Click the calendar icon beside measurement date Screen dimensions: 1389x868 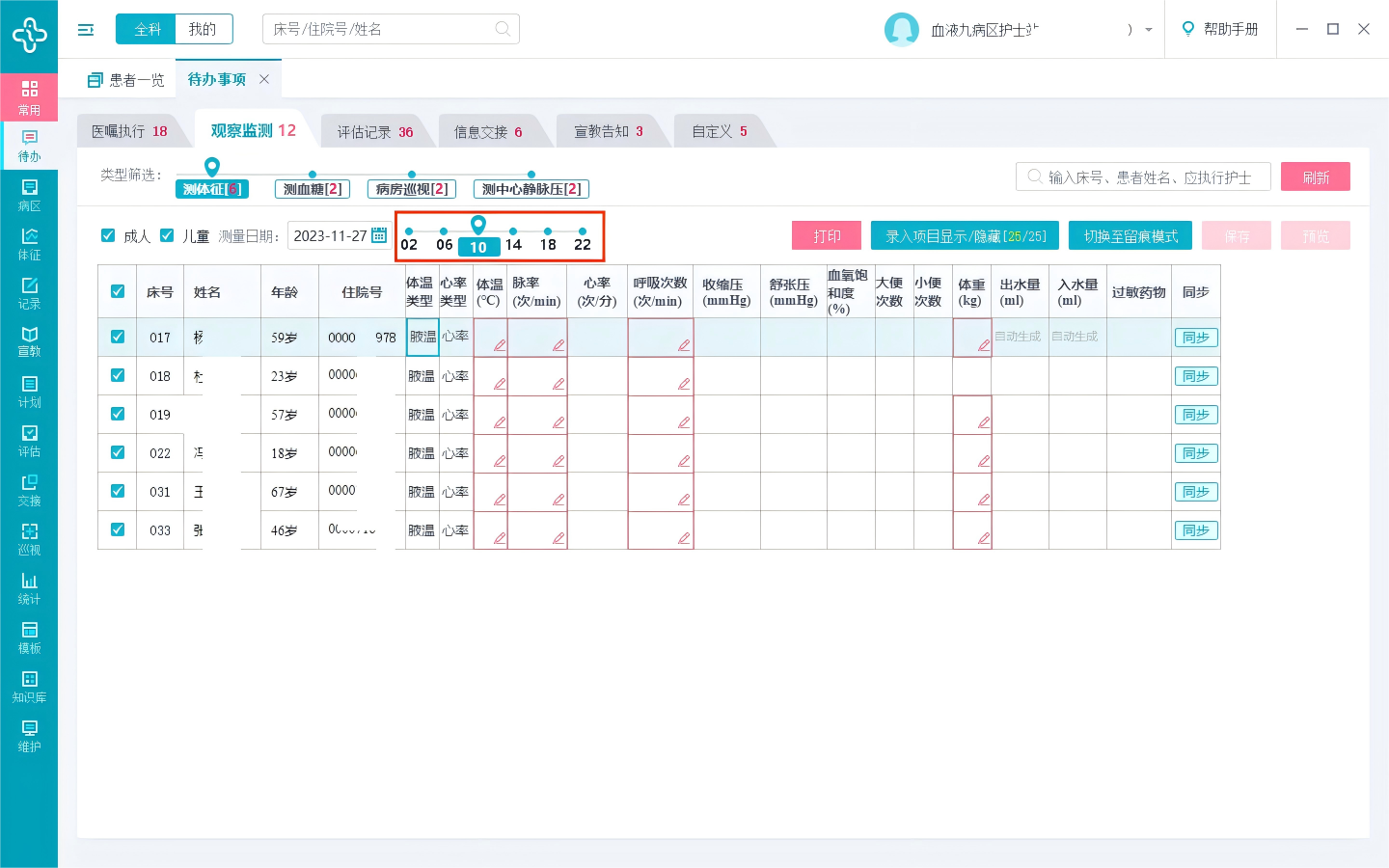379,235
